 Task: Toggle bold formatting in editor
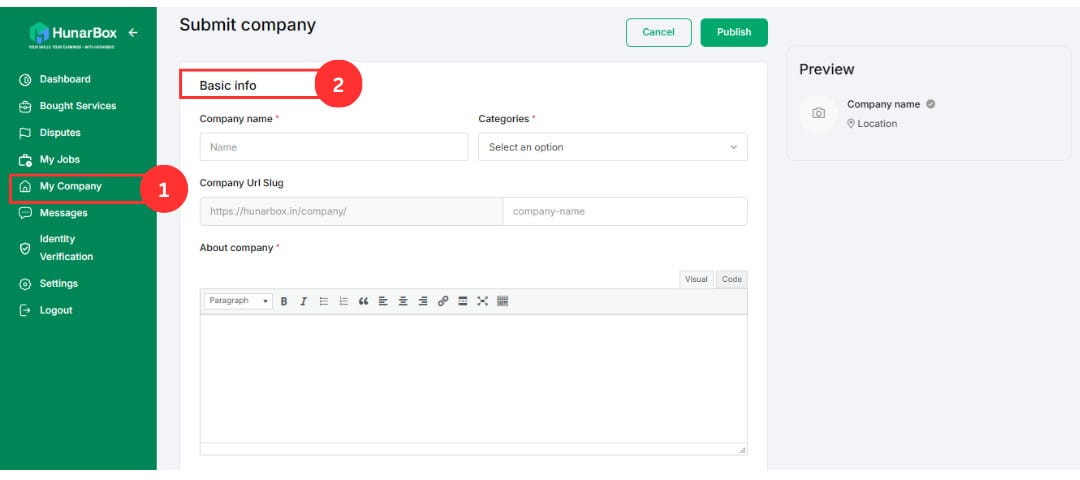pos(284,301)
